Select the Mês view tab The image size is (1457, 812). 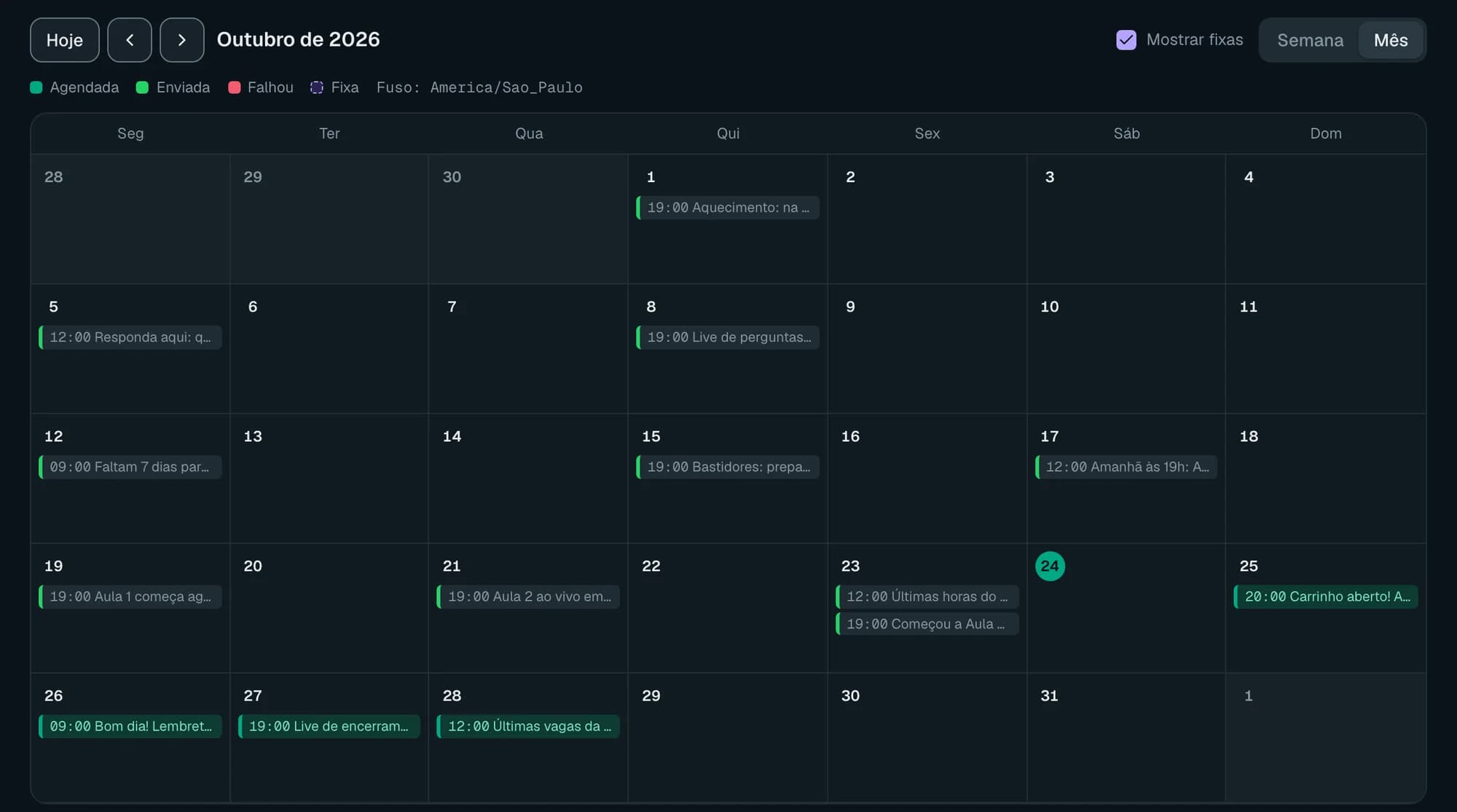(x=1391, y=40)
